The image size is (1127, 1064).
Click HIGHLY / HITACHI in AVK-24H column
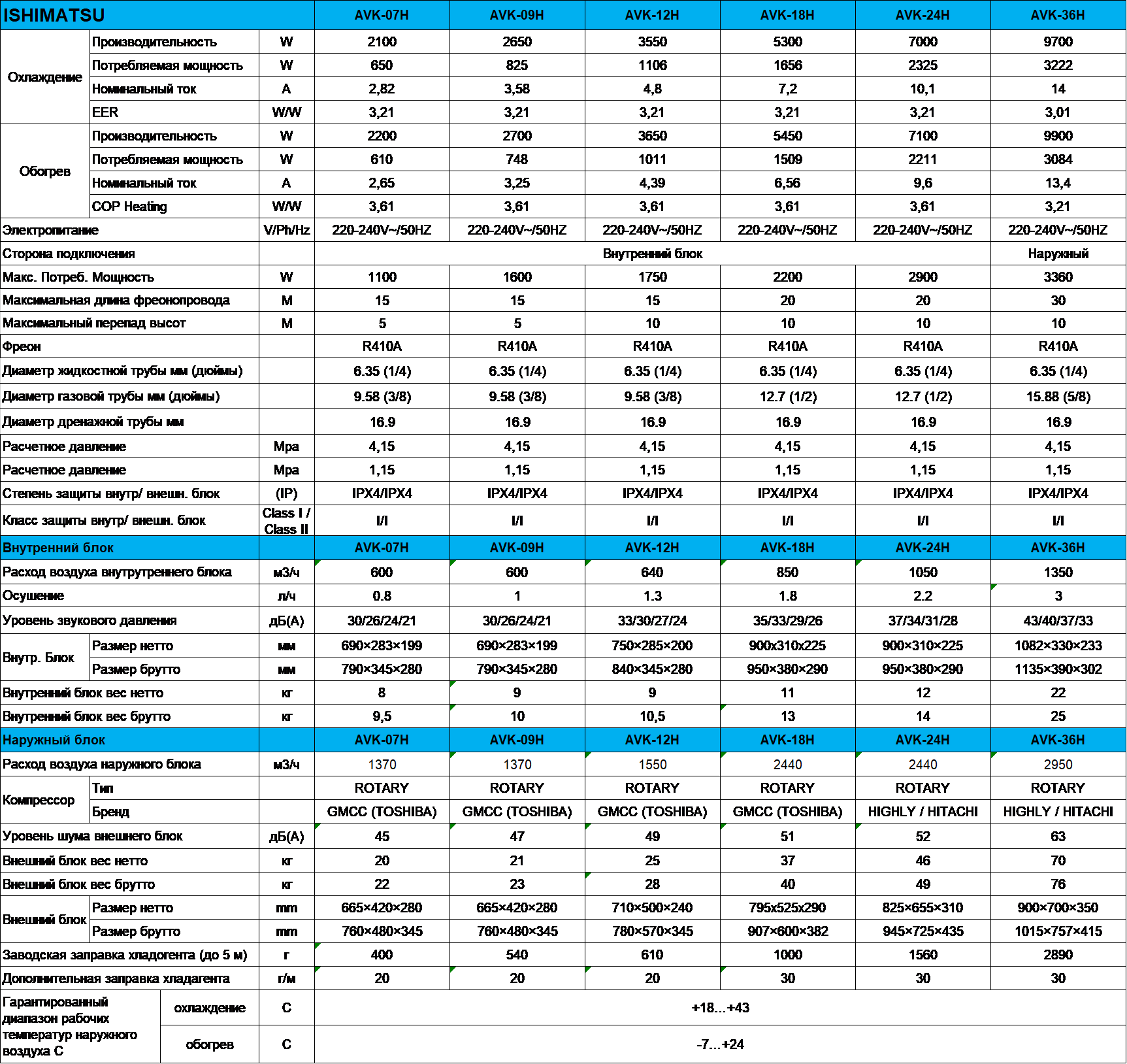tap(923, 812)
